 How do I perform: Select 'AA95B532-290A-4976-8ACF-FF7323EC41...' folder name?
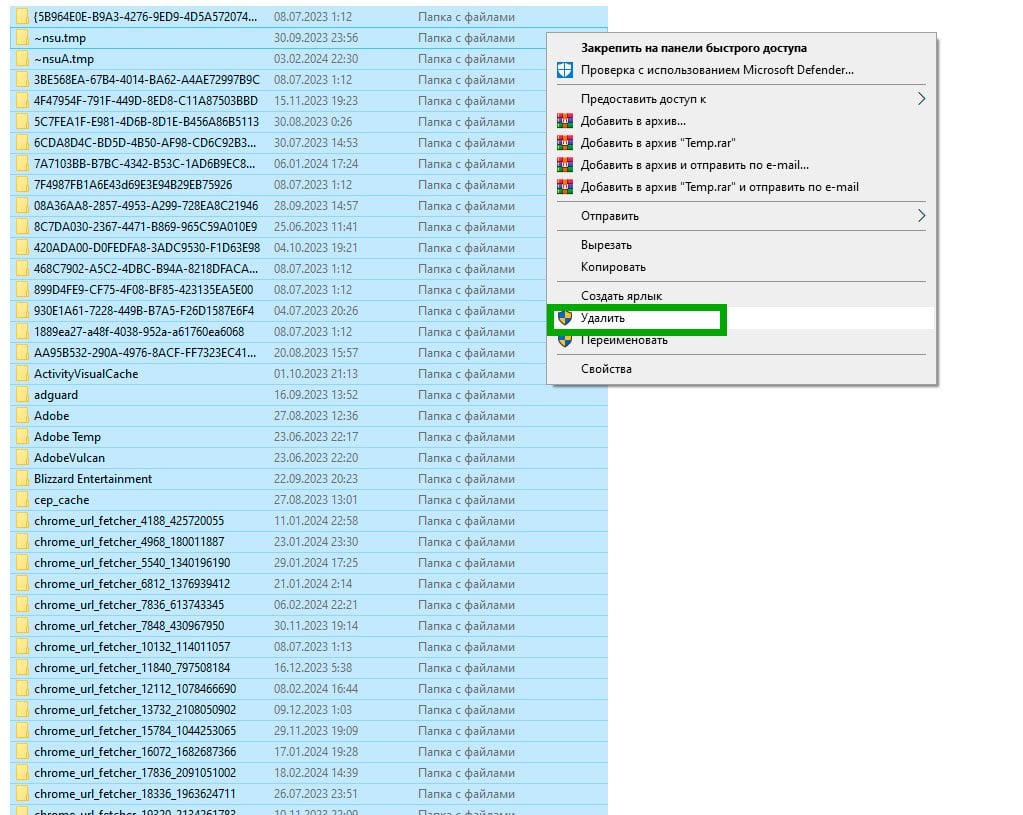point(145,353)
